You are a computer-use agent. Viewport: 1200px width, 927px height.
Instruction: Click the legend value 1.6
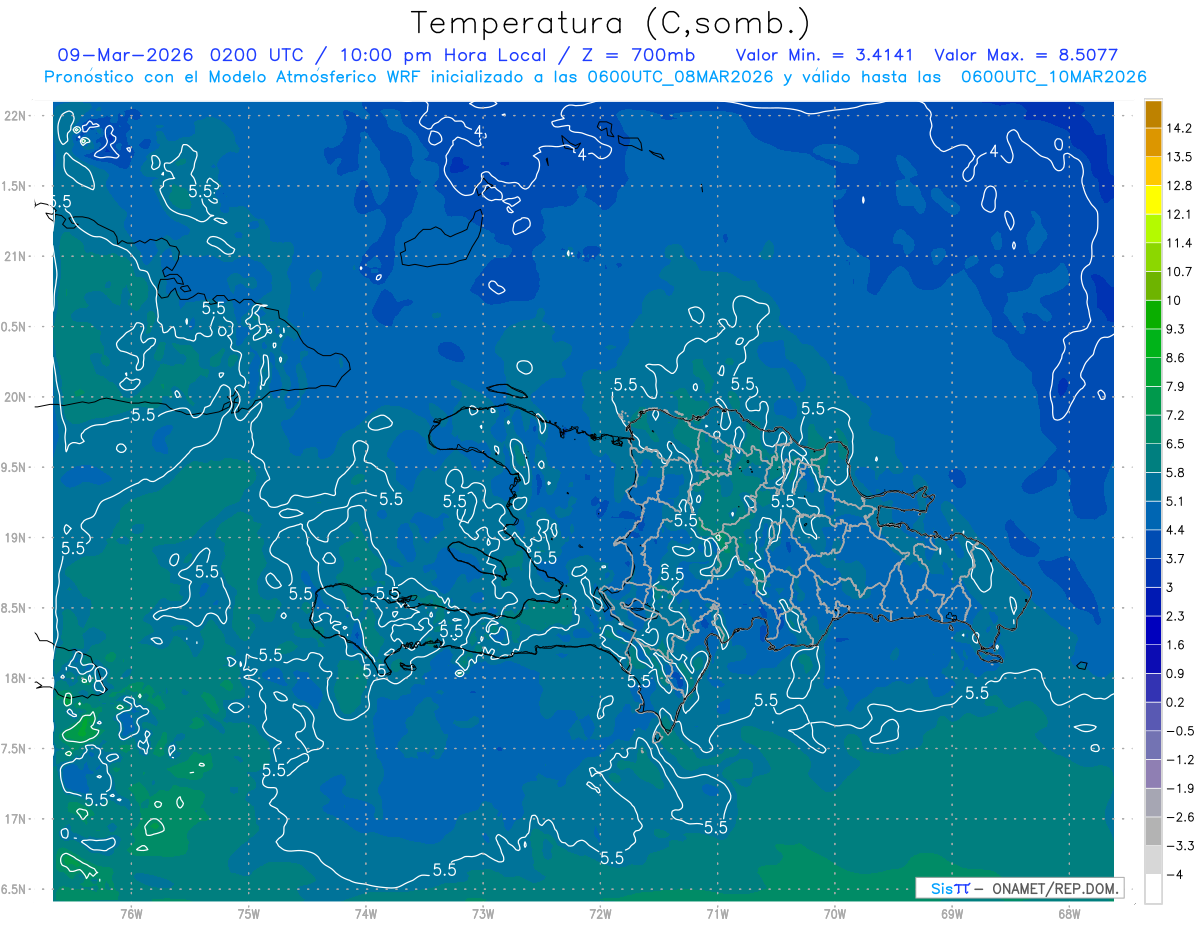[1176, 645]
